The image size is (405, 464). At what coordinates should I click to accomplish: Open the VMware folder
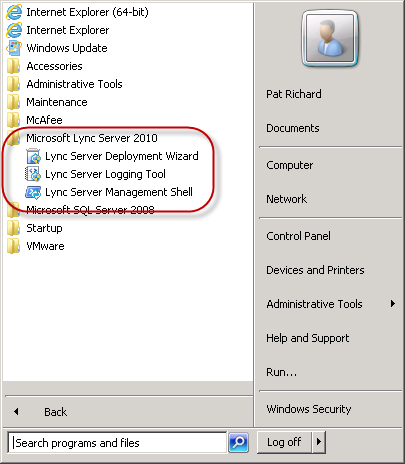(x=35, y=246)
